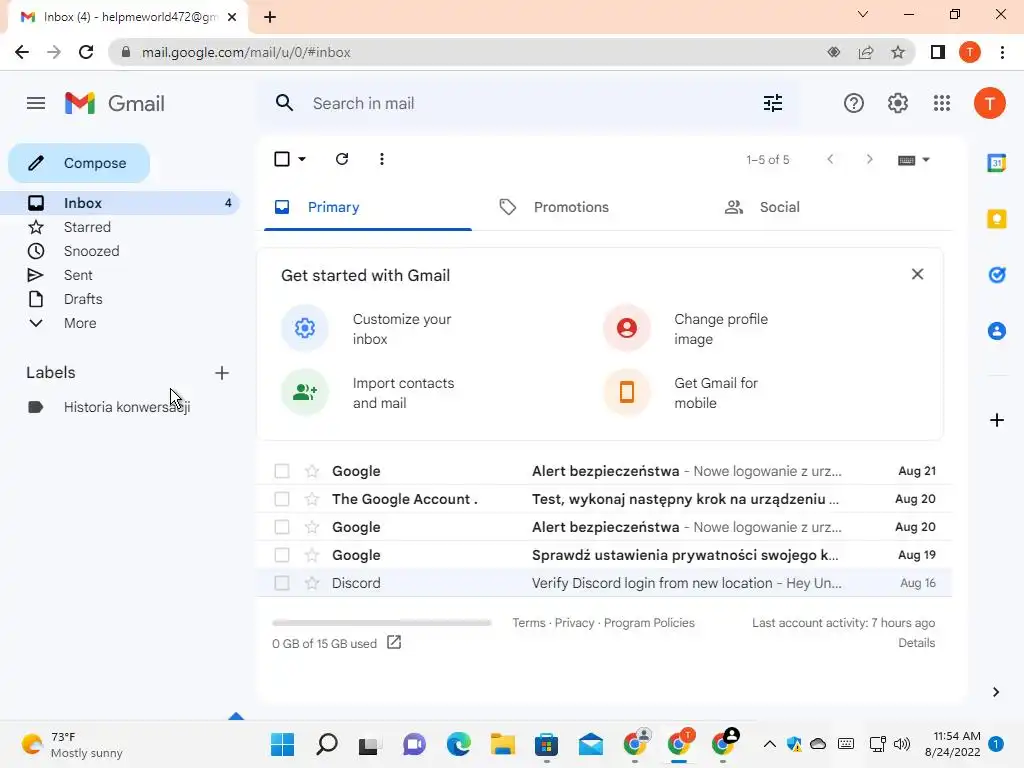Image resolution: width=1024 pixels, height=768 pixels.
Task: Open the Support help icon
Action: click(854, 103)
